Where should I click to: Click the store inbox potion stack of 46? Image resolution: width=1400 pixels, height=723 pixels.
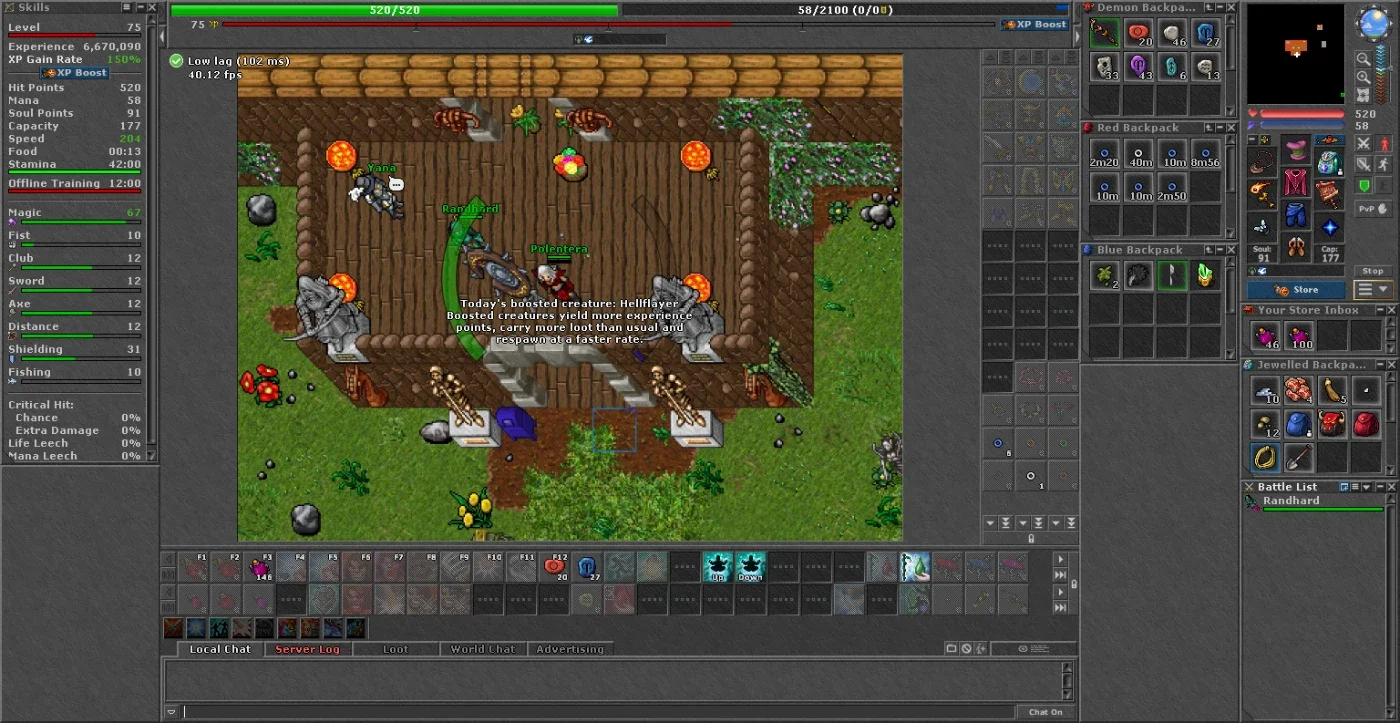[x=1264, y=335]
